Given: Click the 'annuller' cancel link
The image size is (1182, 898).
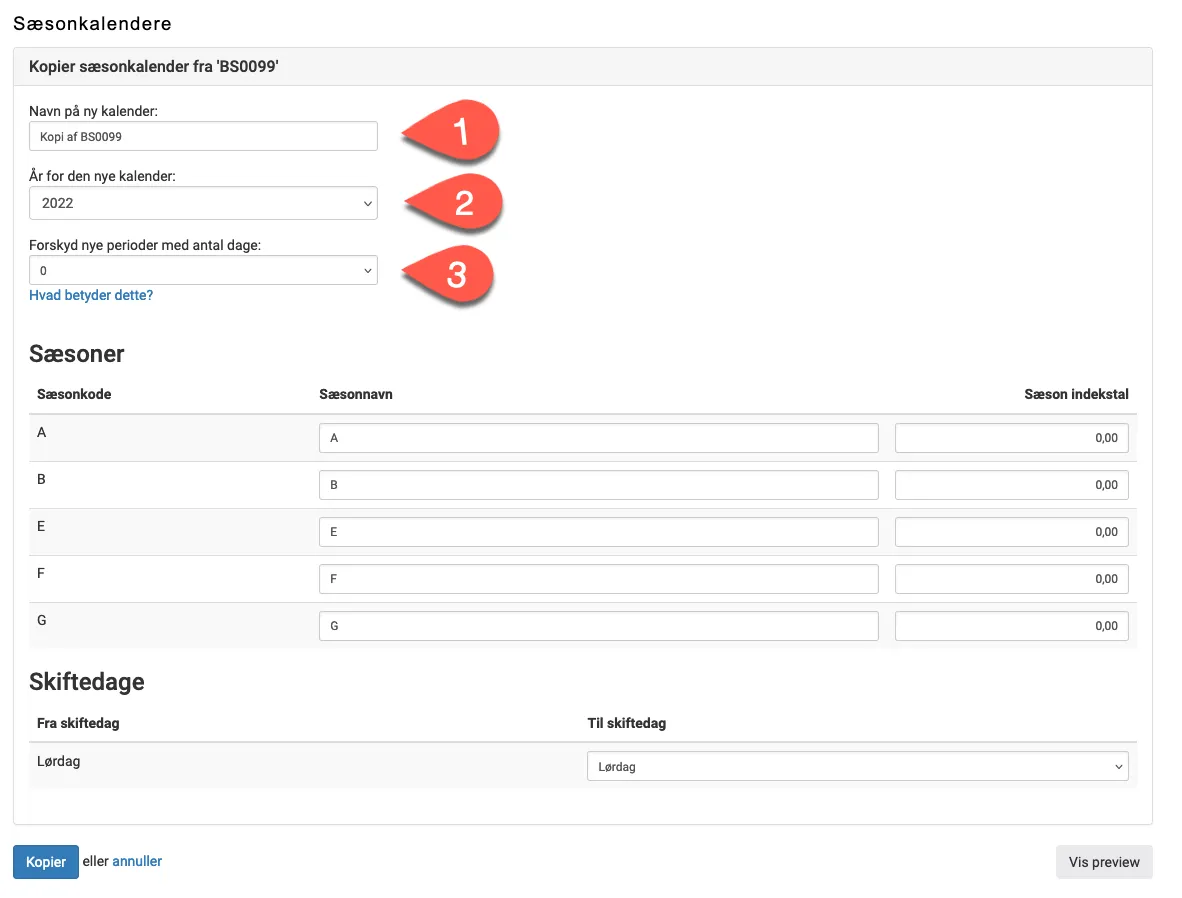Looking at the screenshot, I should (x=137, y=861).
